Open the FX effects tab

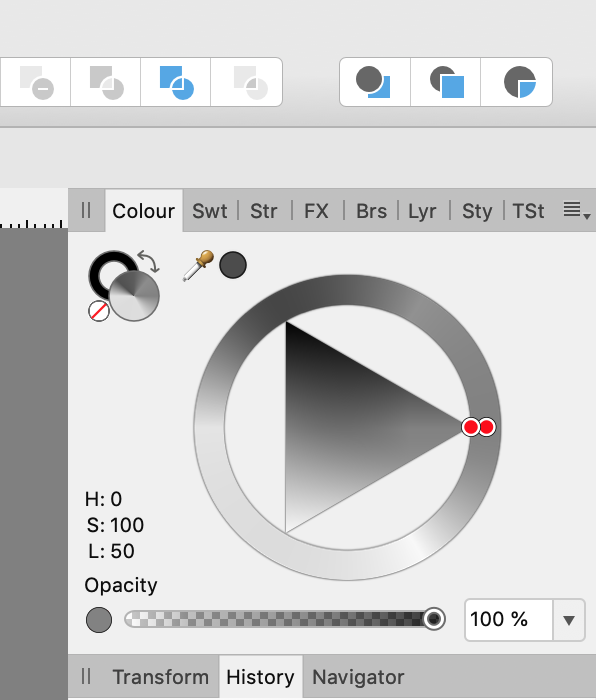point(316,211)
